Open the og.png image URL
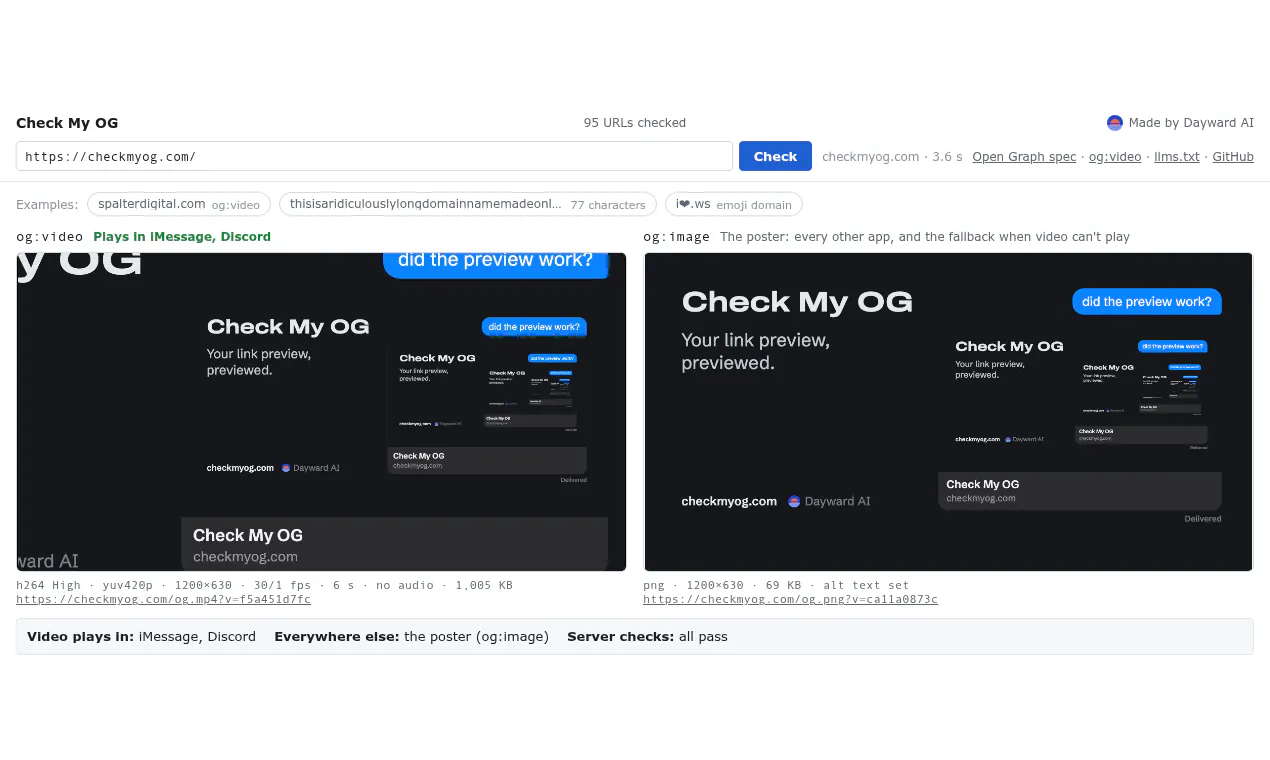Screen dimensions: 1270x760 click(x=790, y=600)
